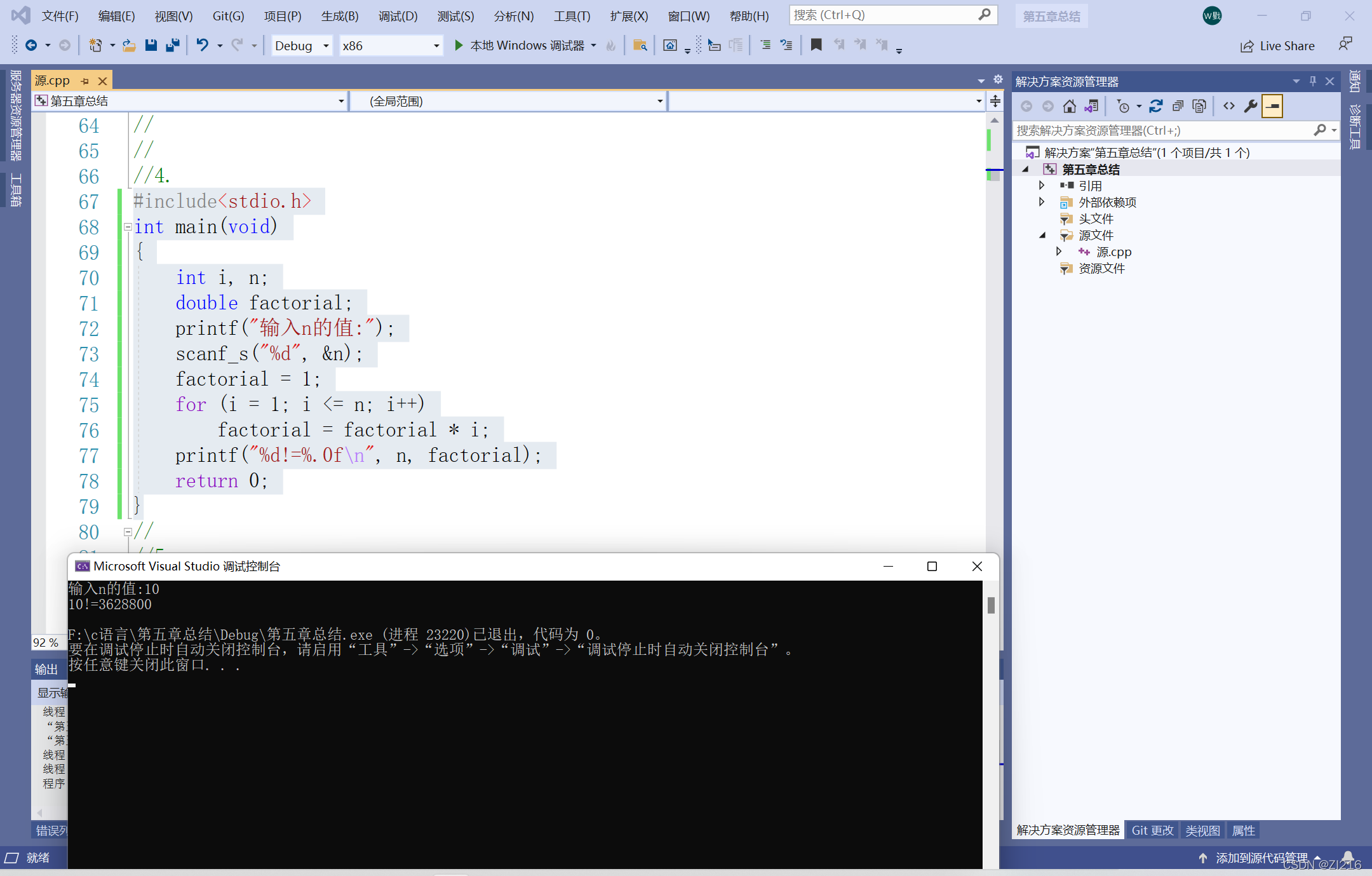Collapse the main function outlining at line 68

coord(128,227)
